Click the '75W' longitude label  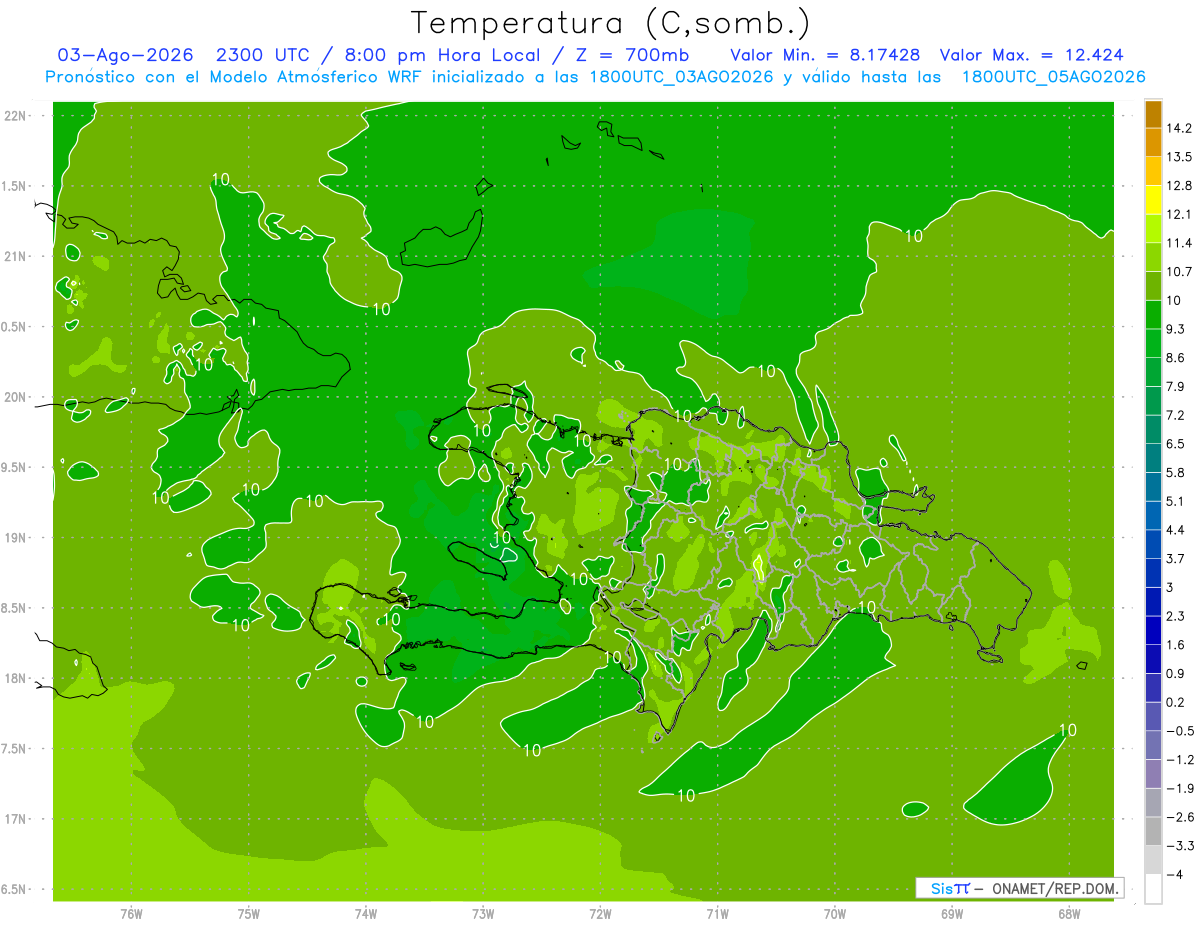point(248,913)
